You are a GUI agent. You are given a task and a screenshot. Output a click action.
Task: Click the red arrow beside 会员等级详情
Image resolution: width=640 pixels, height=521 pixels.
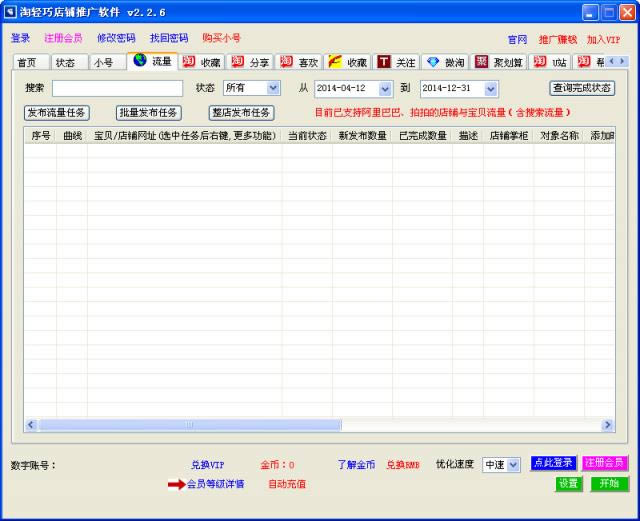pyautogui.click(x=176, y=484)
